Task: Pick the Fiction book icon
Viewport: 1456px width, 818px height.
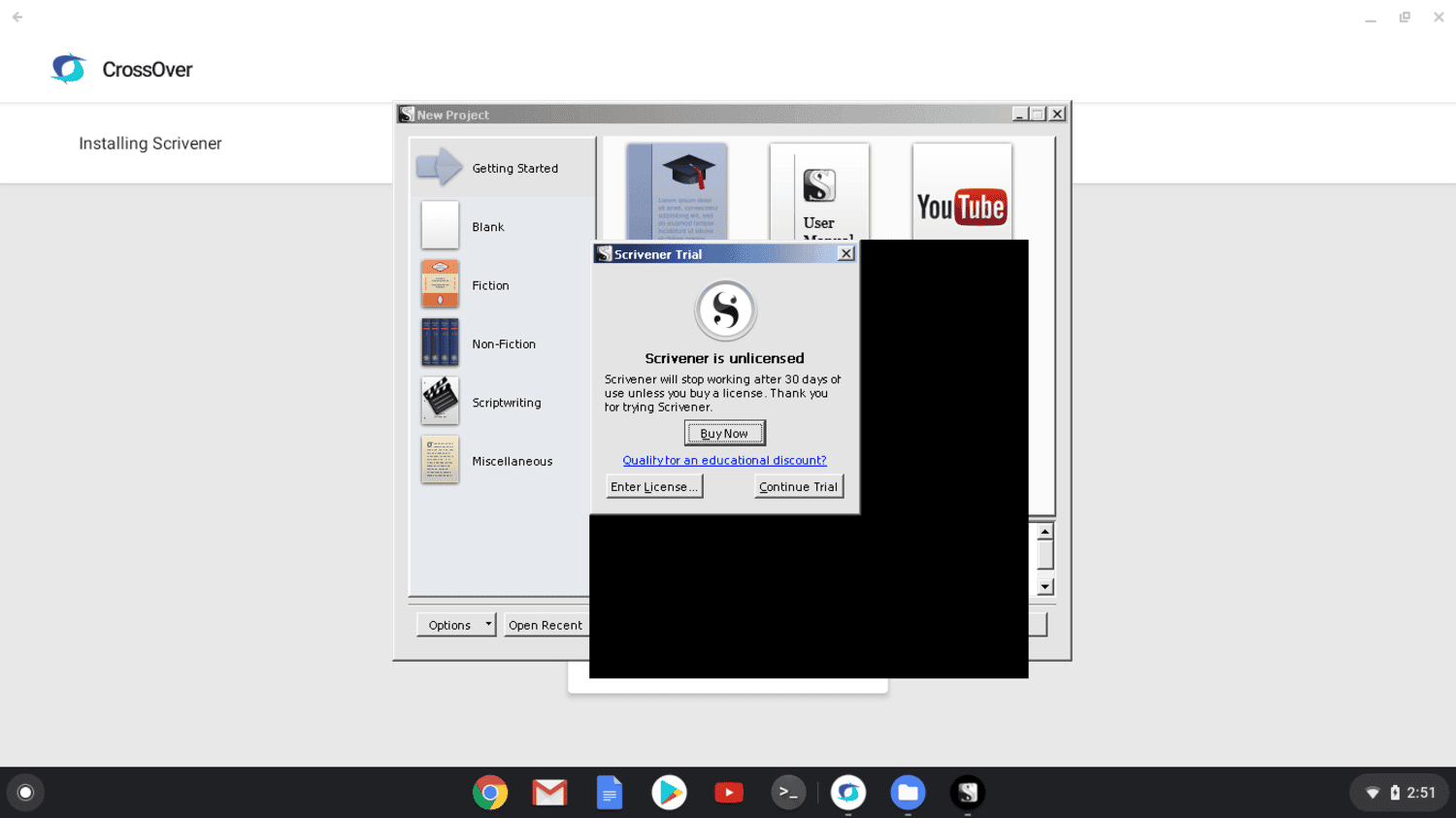Action: pyautogui.click(x=440, y=283)
